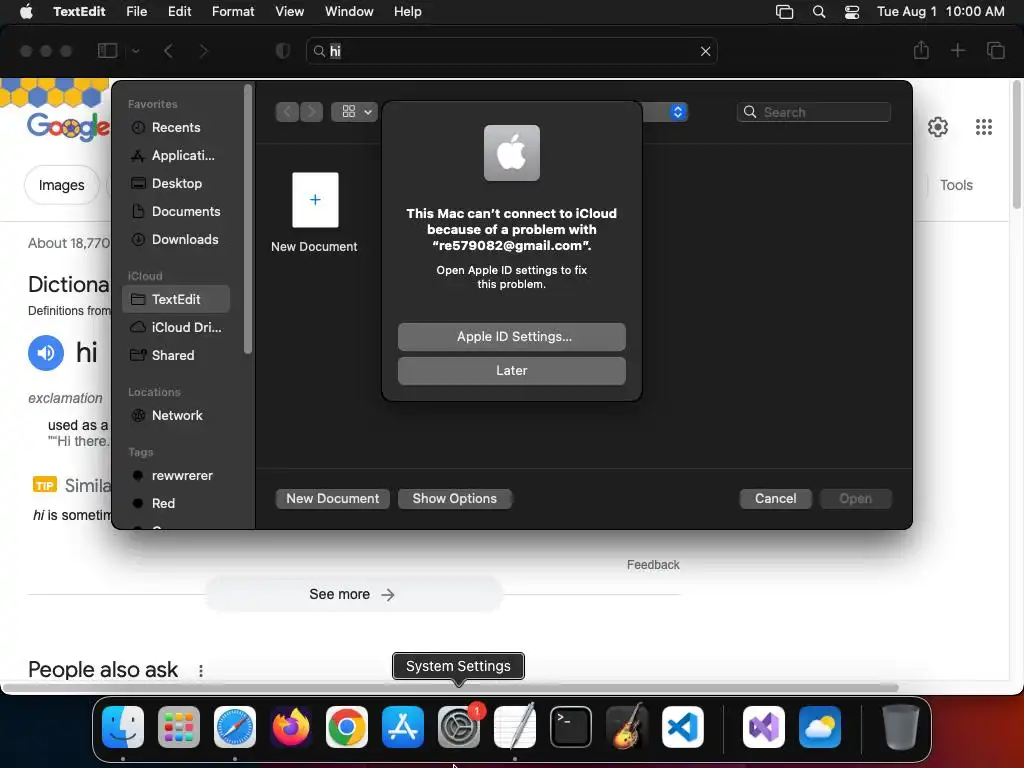Screen dimensions: 1024x768
Task: Open the Weather app in the Dock
Action: pos(820,726)
